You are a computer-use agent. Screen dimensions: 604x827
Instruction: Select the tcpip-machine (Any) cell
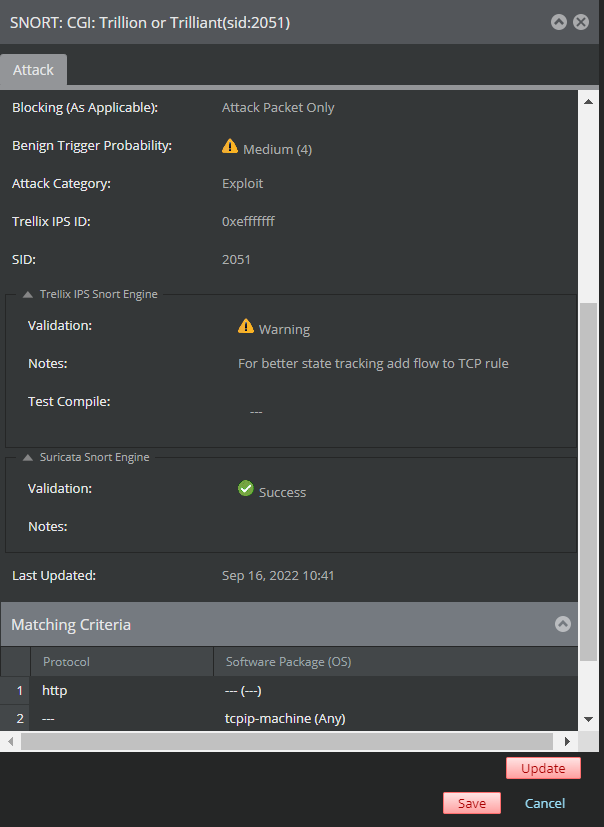tap(396, 718)
